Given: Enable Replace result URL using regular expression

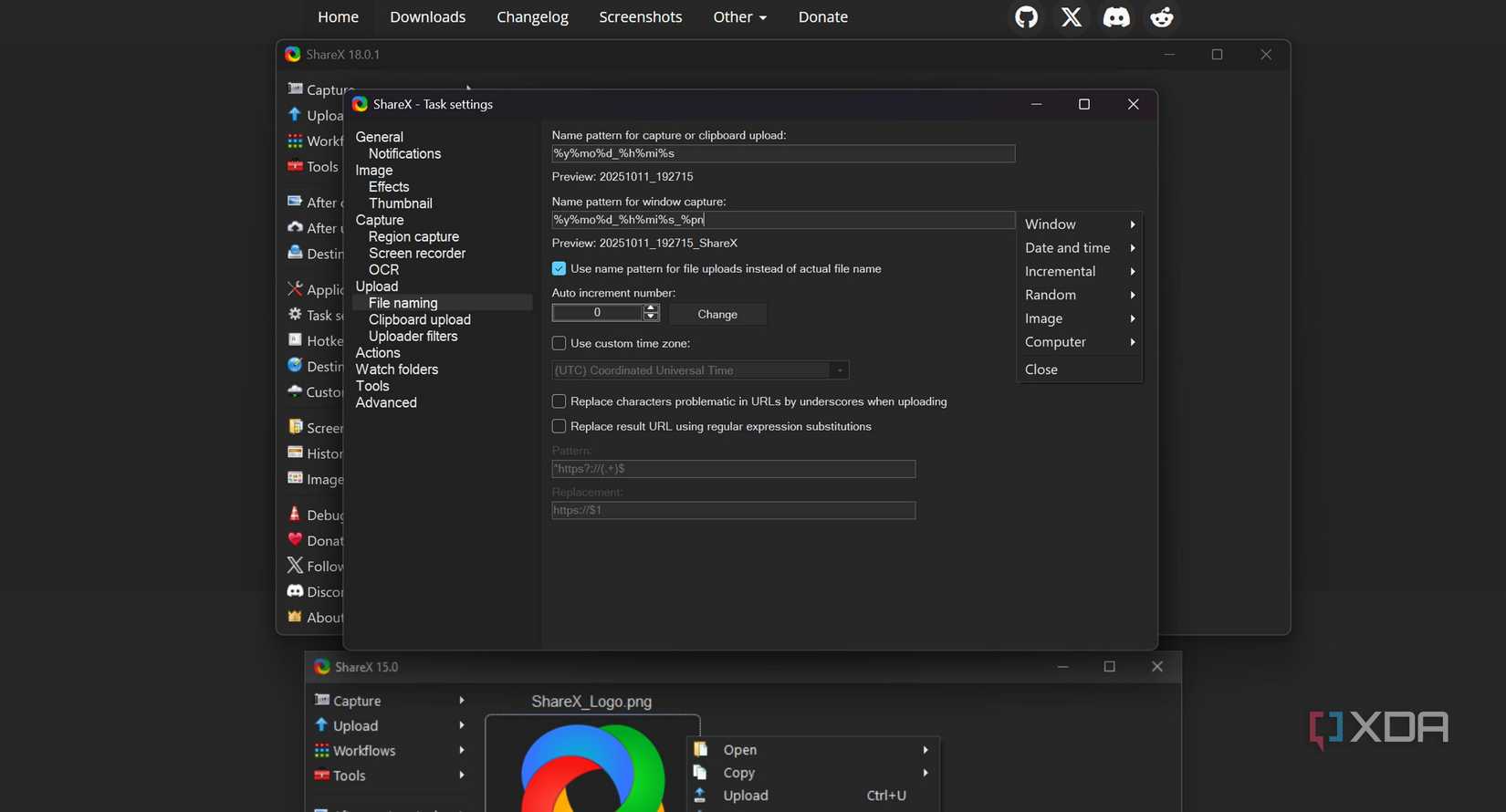Looking at the screenshot, I should point(559,426).
